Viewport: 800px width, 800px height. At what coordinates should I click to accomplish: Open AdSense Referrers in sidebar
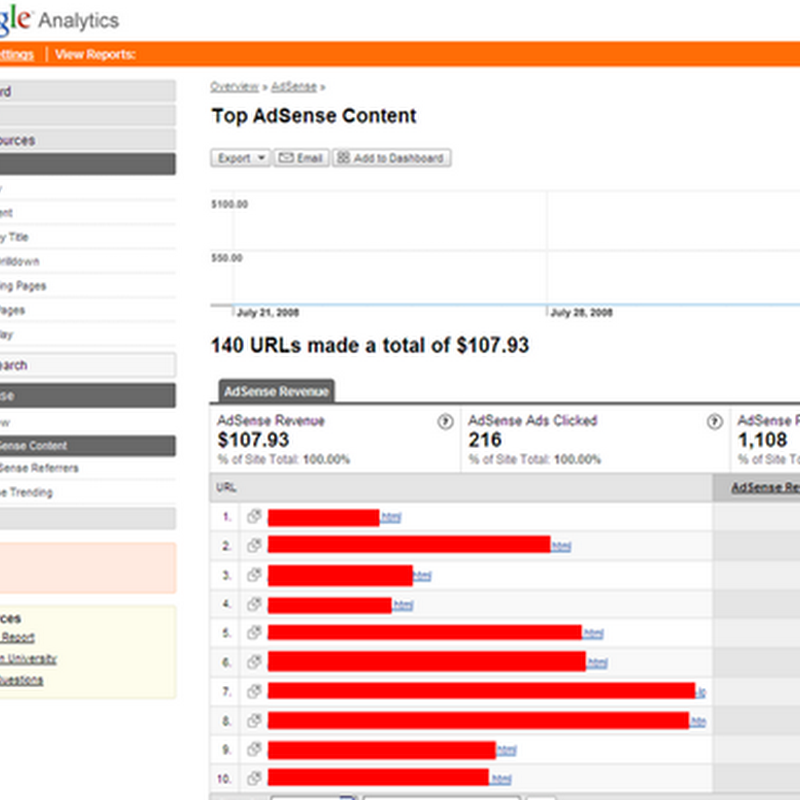click(39, 468)
